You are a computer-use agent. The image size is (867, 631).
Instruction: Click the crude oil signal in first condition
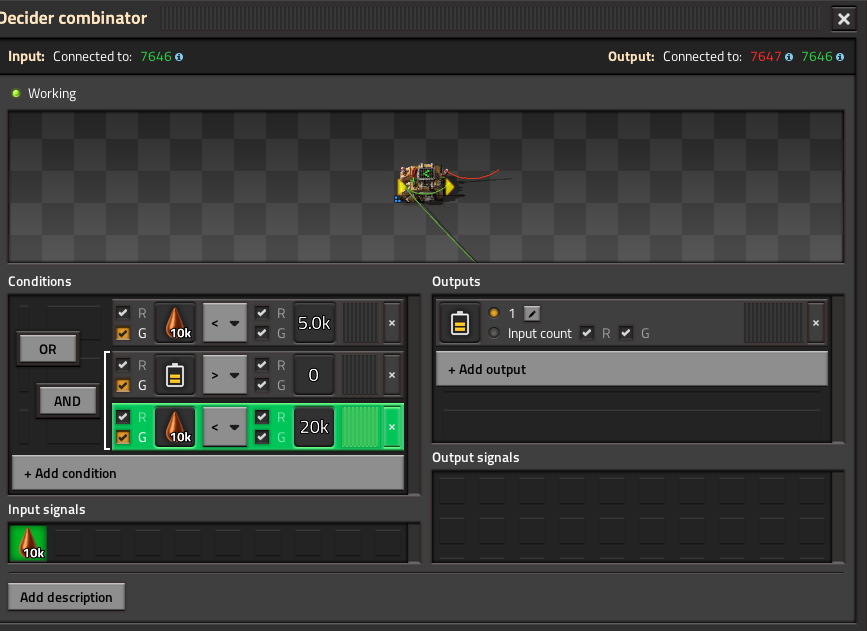(x=175, y=323)
